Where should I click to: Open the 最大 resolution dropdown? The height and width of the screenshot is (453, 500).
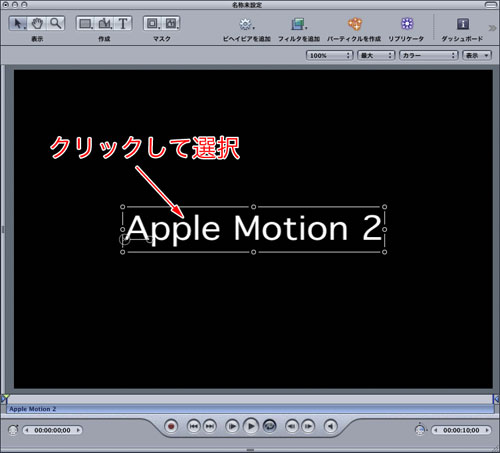click(x=376, y=55)
